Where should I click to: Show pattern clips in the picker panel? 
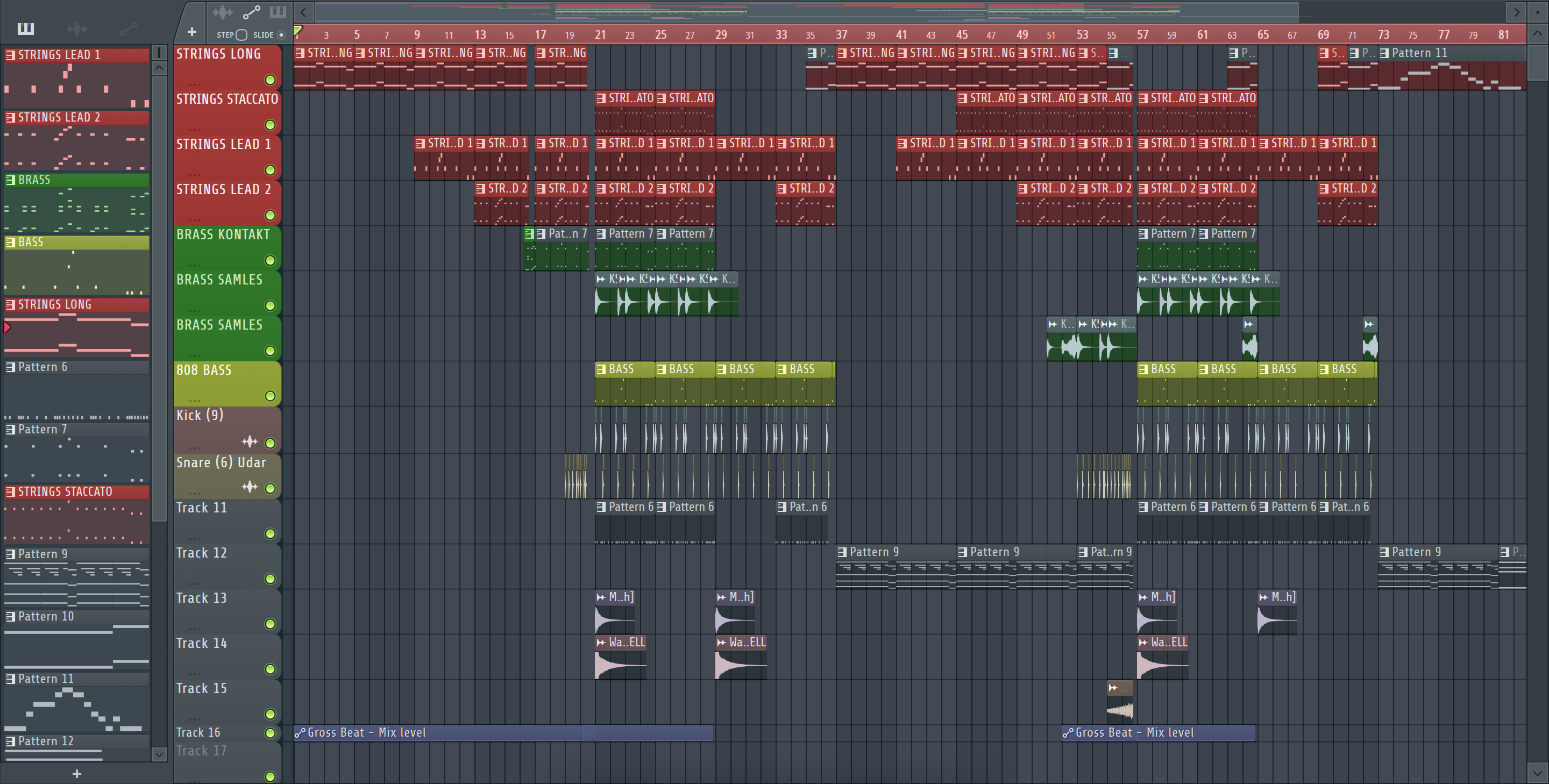coord(26,28)
